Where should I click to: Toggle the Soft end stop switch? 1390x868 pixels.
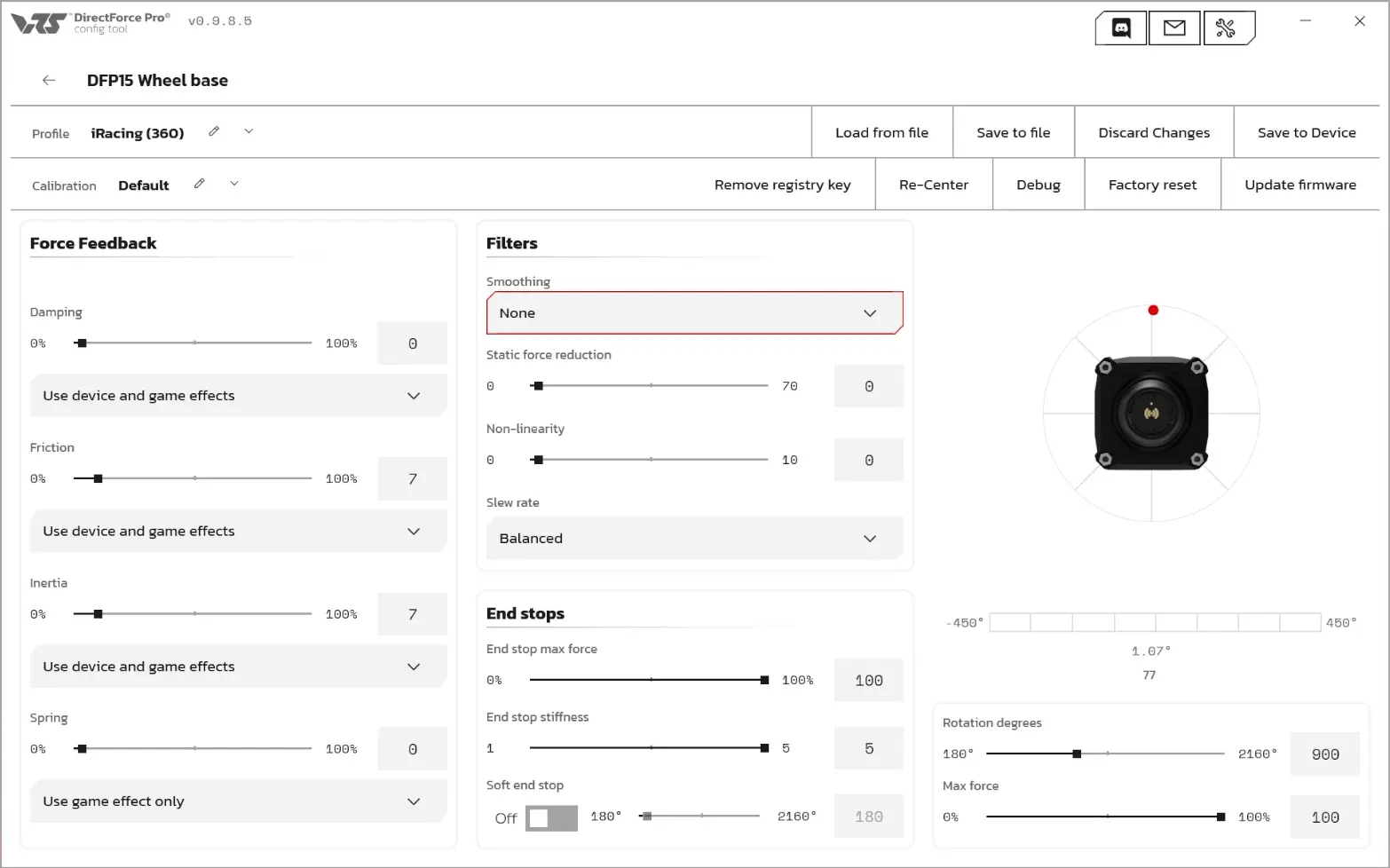click(x=551, y=818)
